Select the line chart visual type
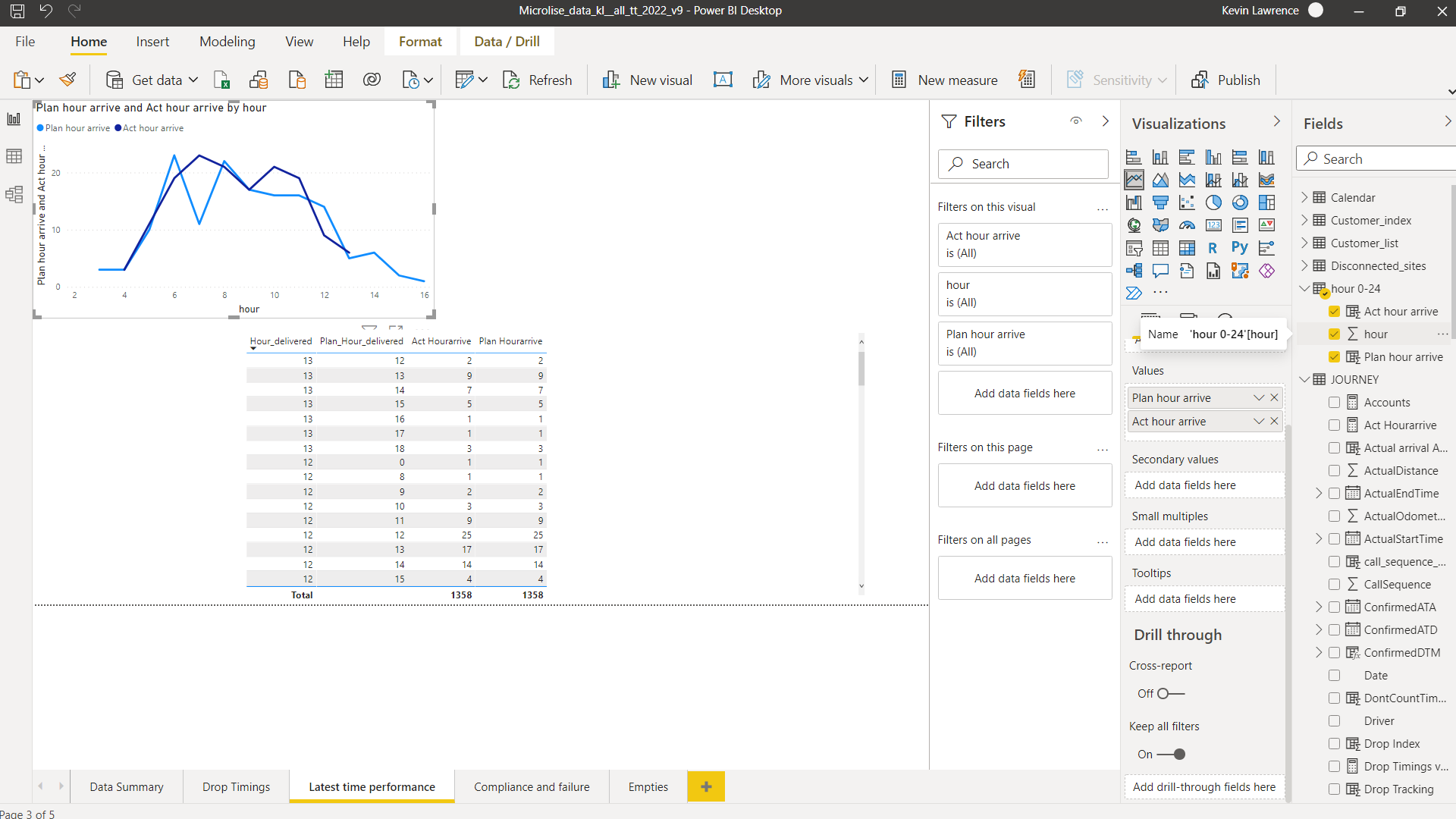This screenshot has width=1456, height=819. [1134, 180]
